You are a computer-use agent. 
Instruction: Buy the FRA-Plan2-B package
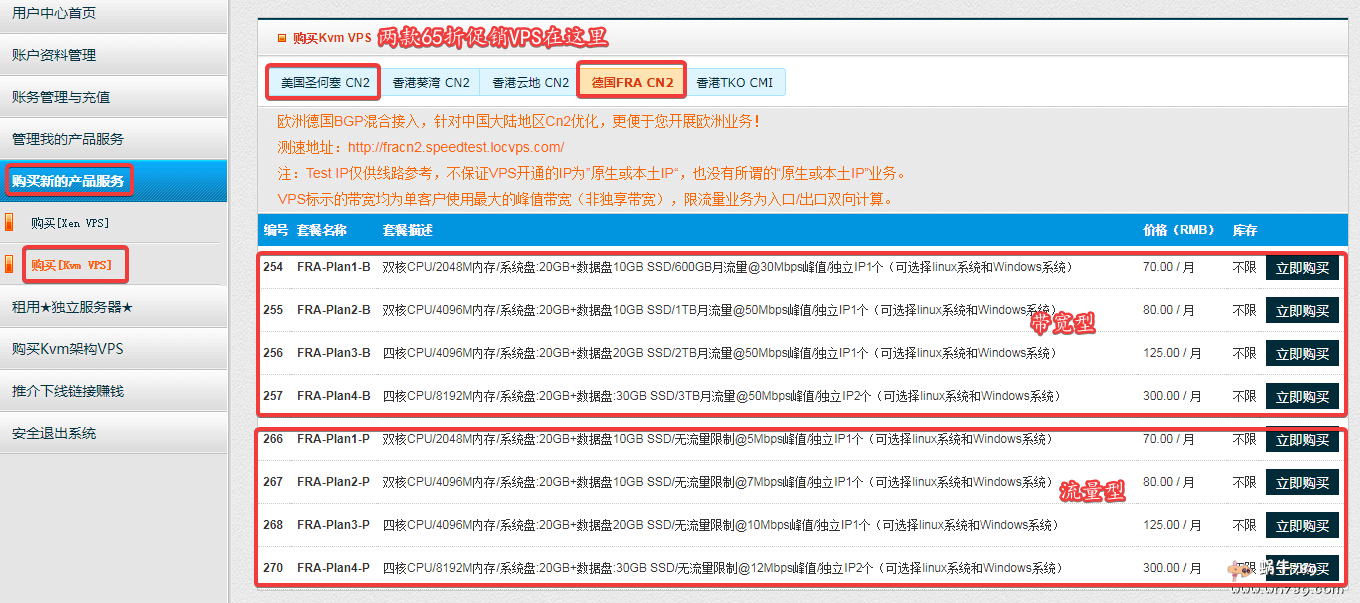1302,311
